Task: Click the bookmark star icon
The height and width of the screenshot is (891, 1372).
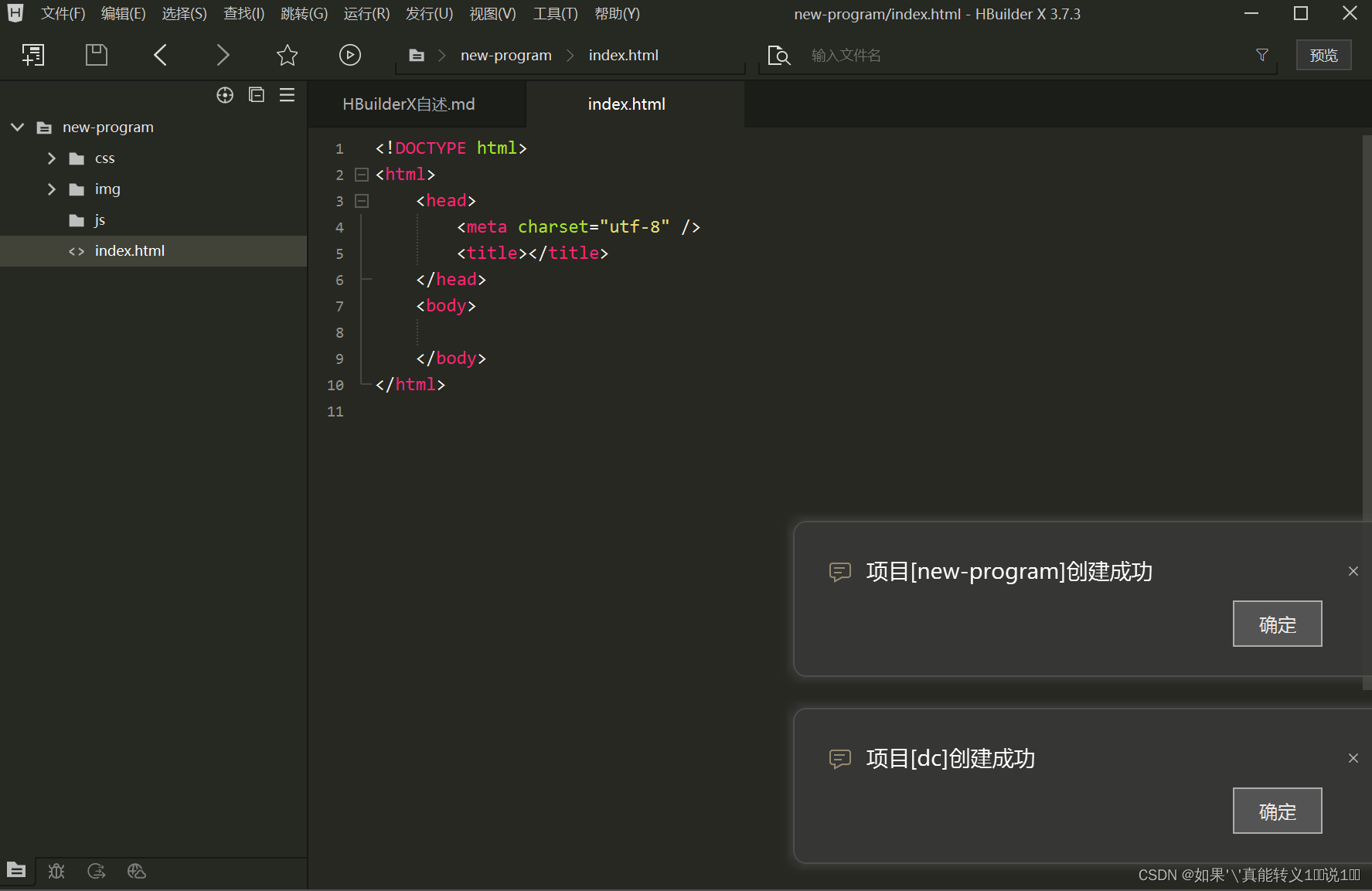Action: [287, 55]
